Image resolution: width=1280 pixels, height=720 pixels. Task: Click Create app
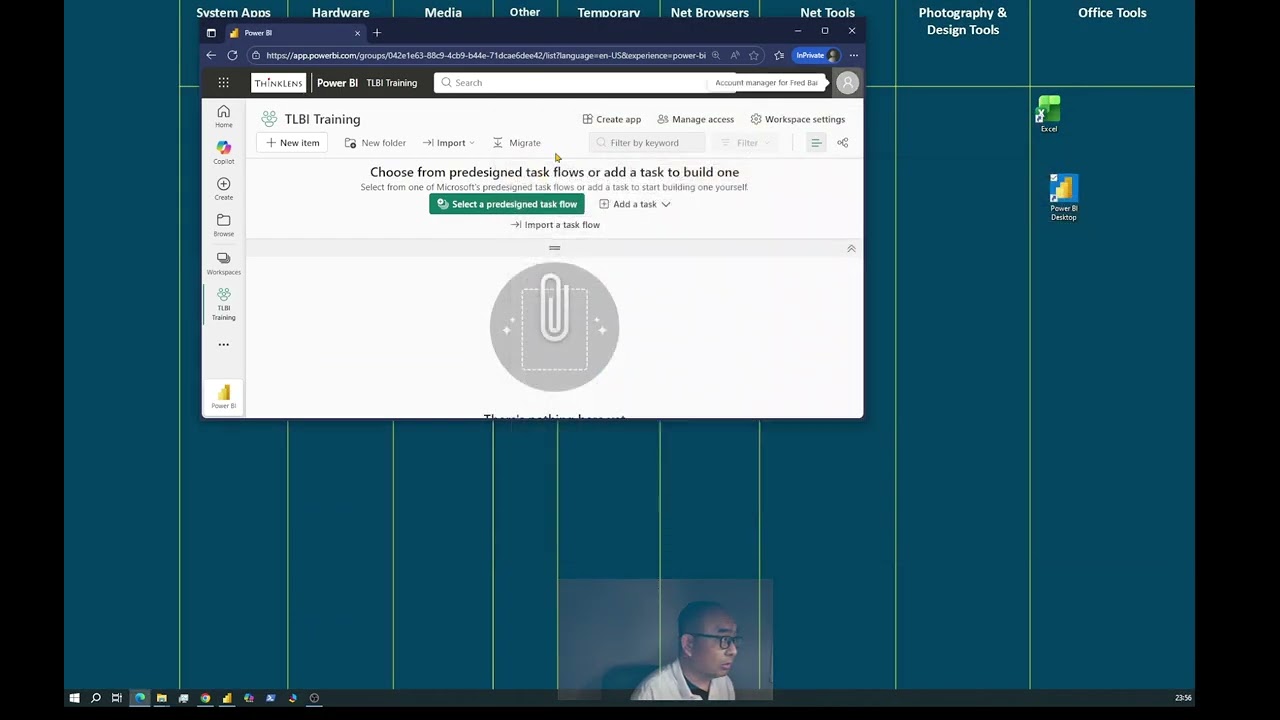click(x=611, y=119)
